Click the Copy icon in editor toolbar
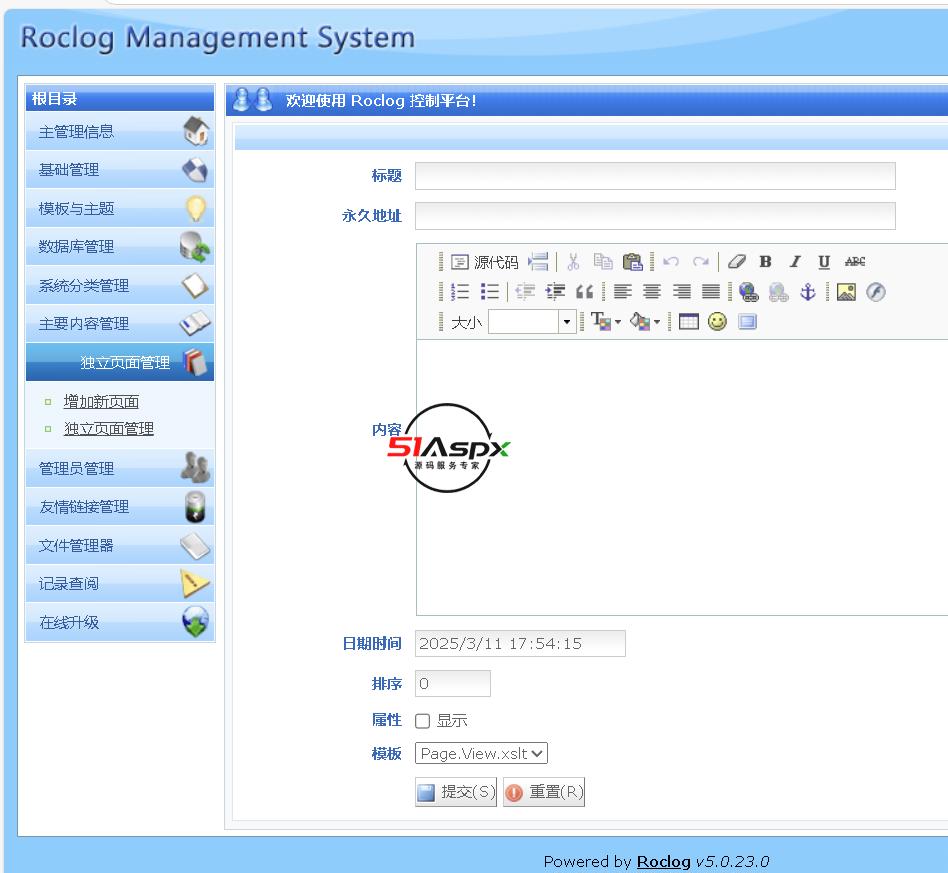This screenshot has width=948, height=873. click(603, 262)
